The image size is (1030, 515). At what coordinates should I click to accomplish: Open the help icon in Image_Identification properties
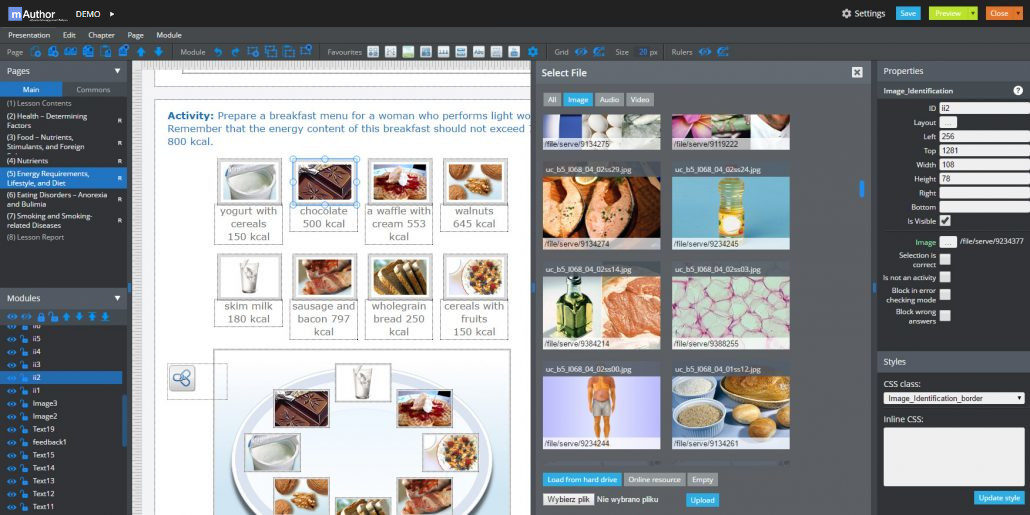[1018, 91]
